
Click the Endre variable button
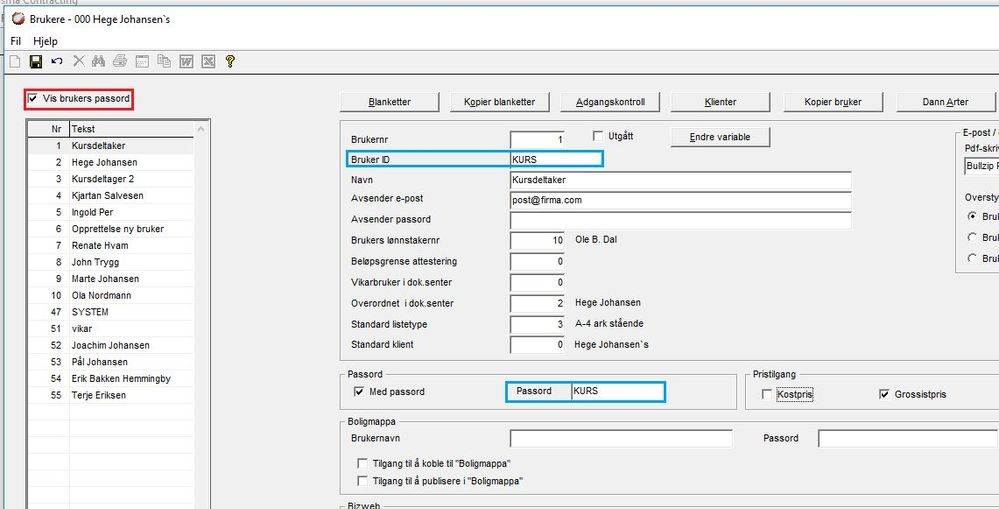[x=720, y=137]
